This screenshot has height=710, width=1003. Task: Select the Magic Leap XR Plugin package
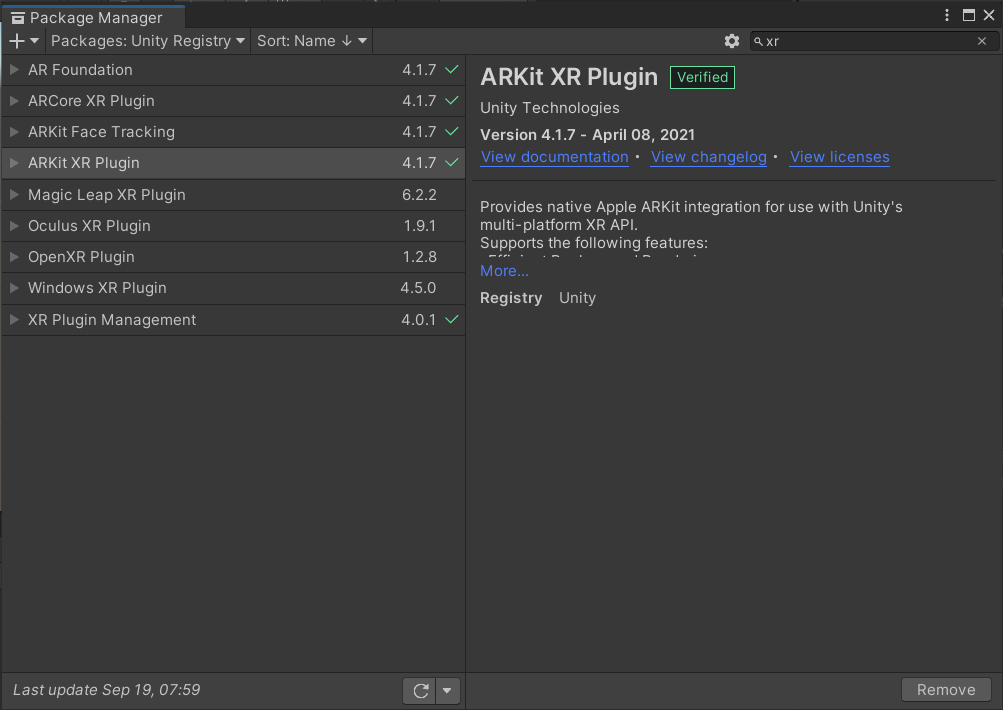click(x=233, y=194)
